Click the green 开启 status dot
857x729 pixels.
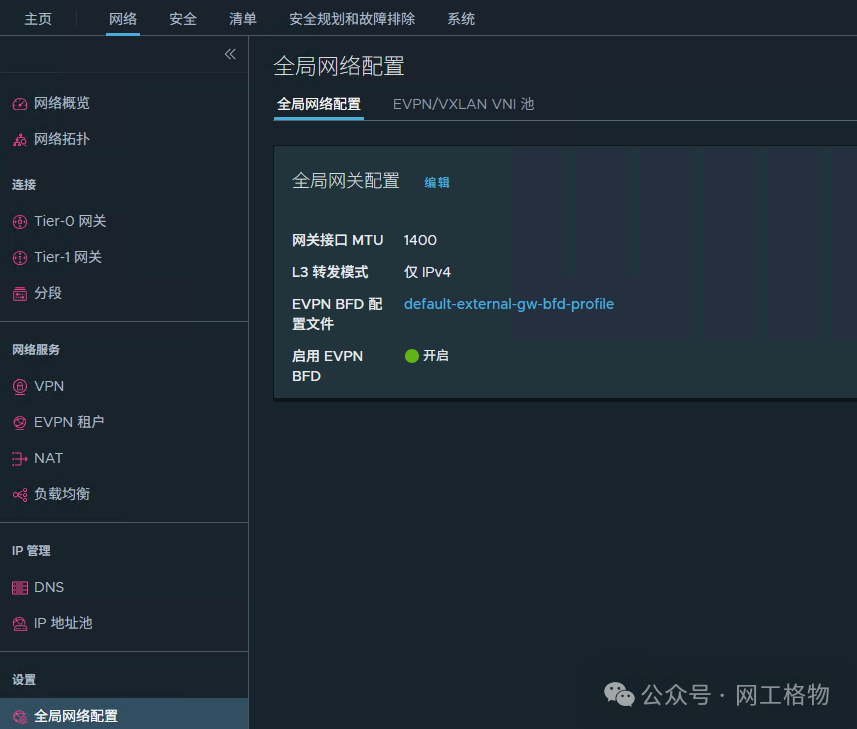[411, 355]
